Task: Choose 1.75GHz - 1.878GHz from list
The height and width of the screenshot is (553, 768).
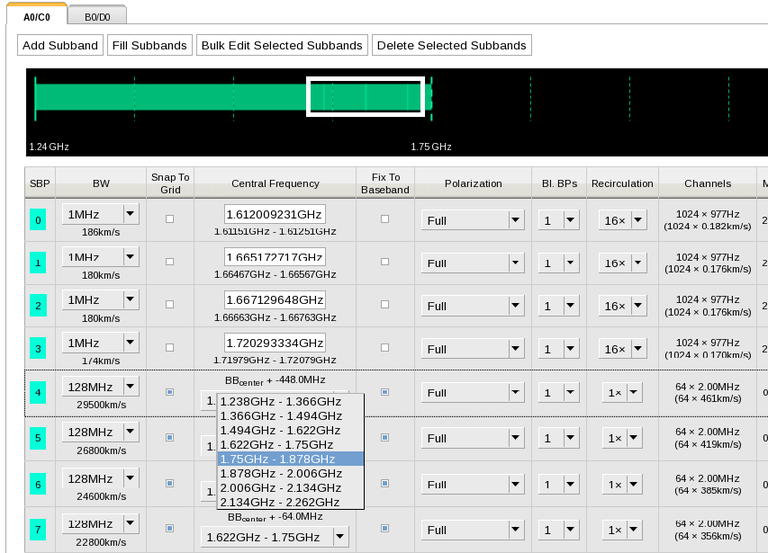Action: (x=290, y=459)
